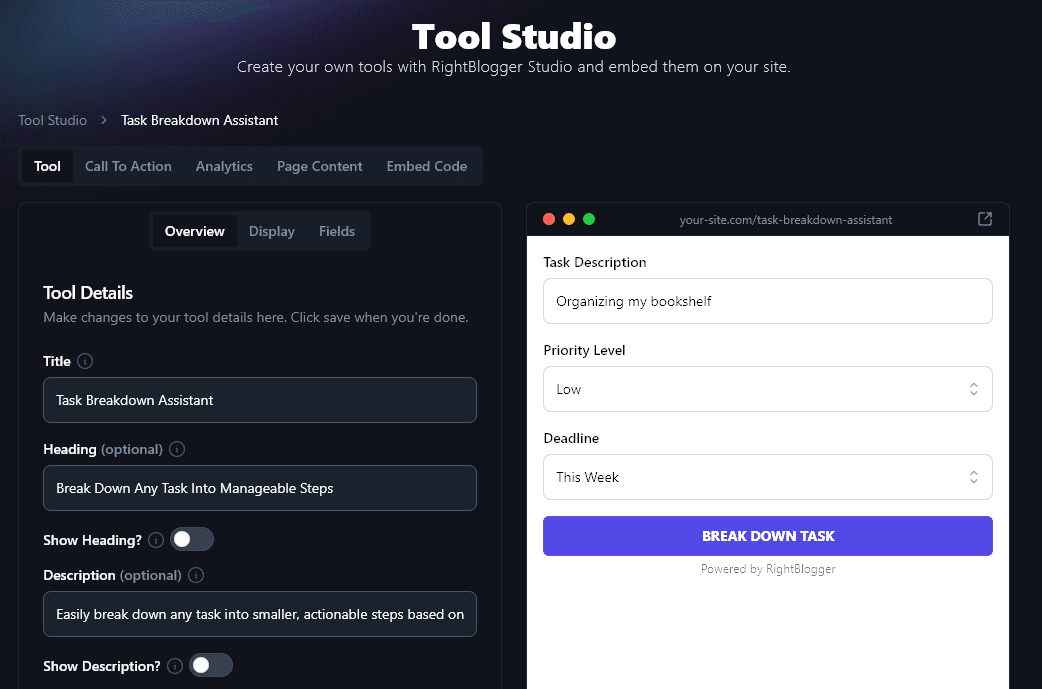The image size is (1042, 689).
Task: Click inside the Task Description field
Action: coord(767,301)
